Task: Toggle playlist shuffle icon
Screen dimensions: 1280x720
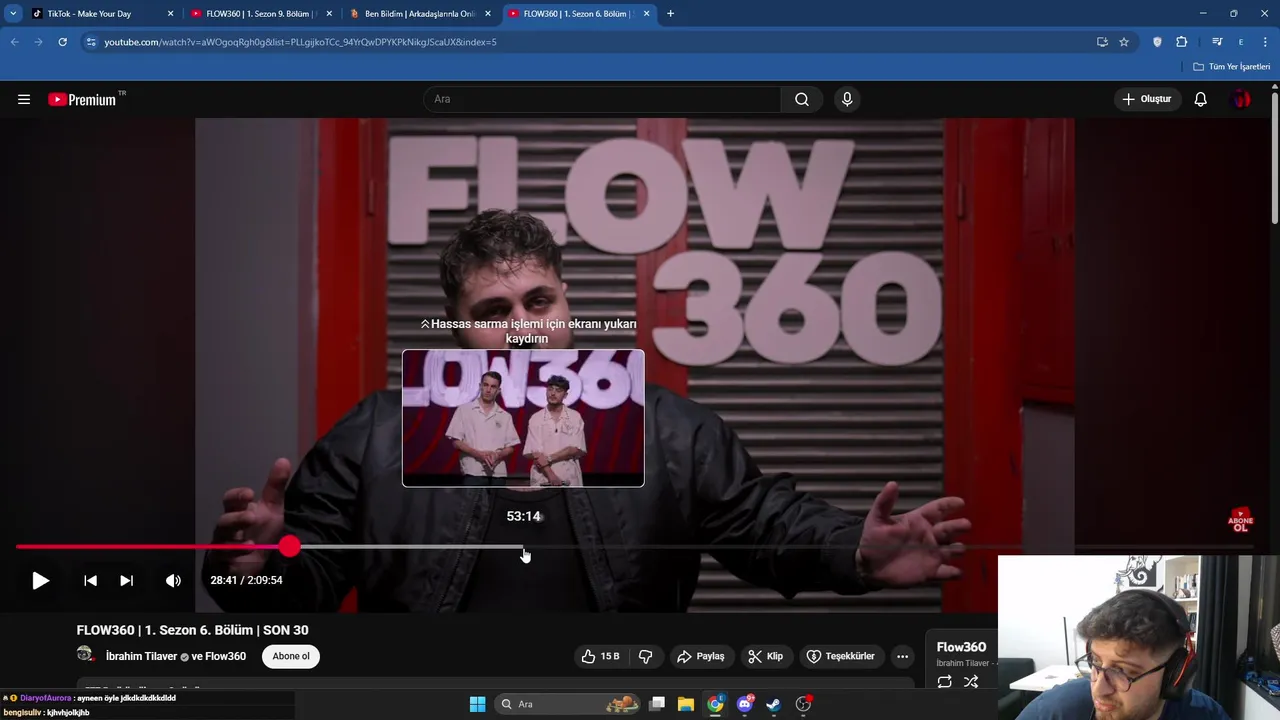Action: point(971,682)
